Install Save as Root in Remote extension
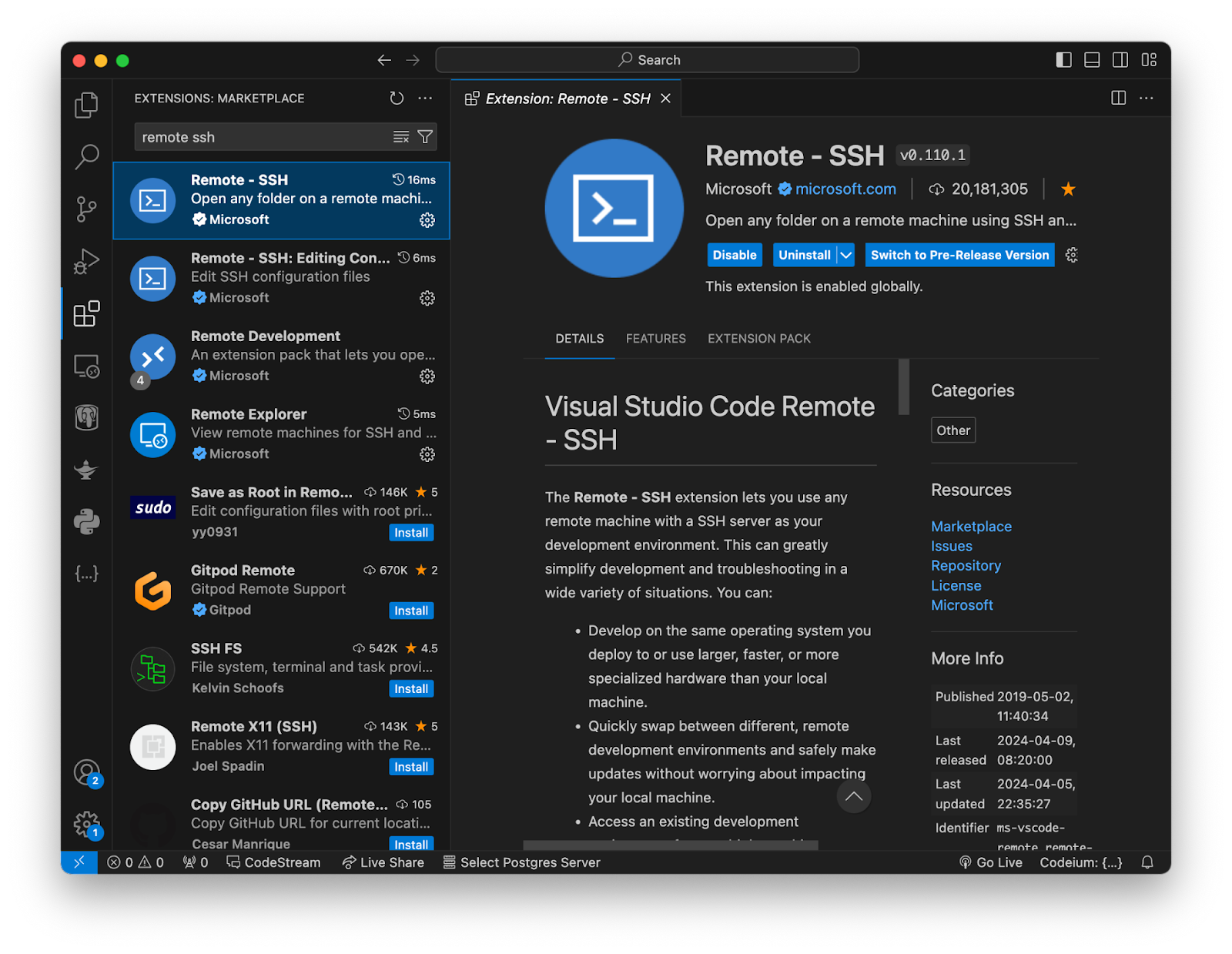The width and height of the screenshot is (1232, 954). (x=411, y=533)
